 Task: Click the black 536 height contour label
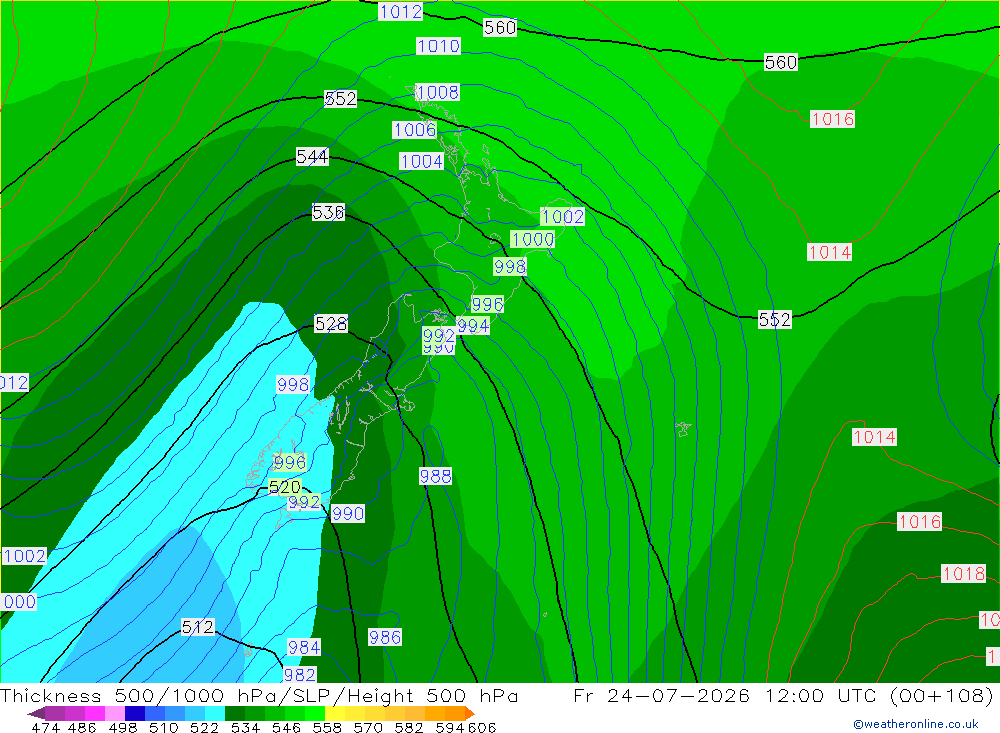pos(328,212)
